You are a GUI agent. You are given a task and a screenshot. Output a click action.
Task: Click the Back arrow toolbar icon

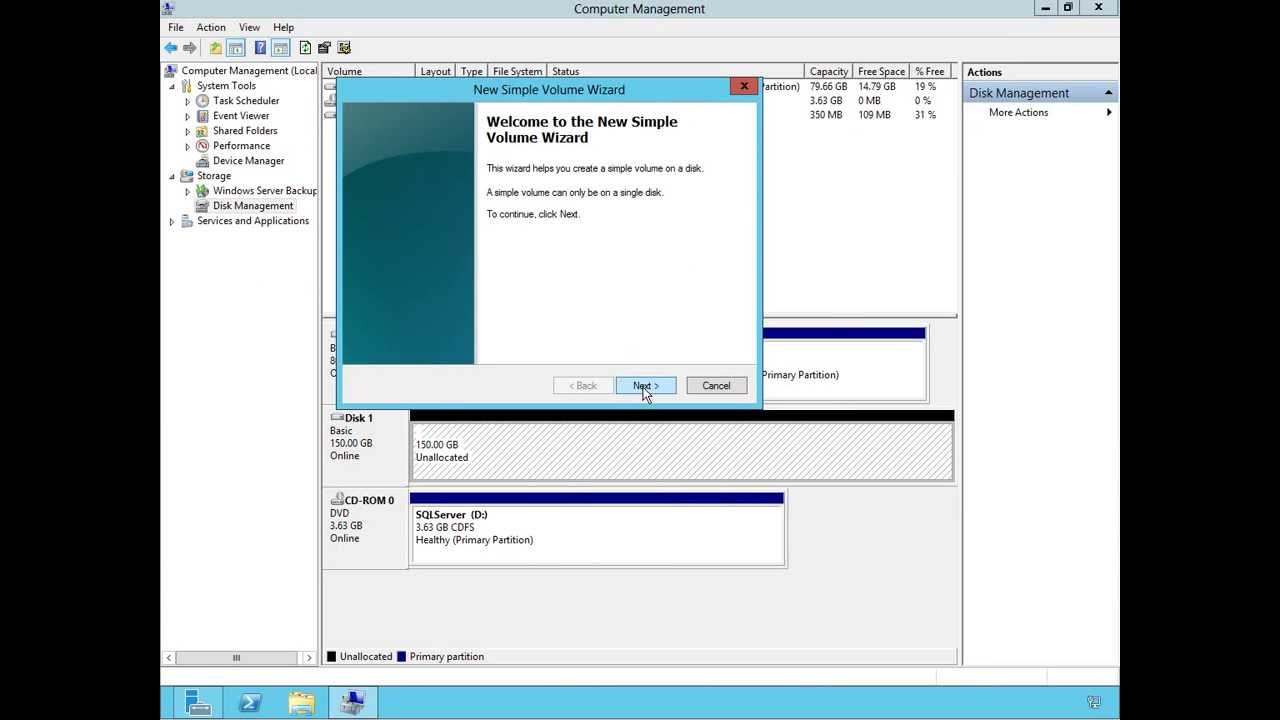[171, 48]
